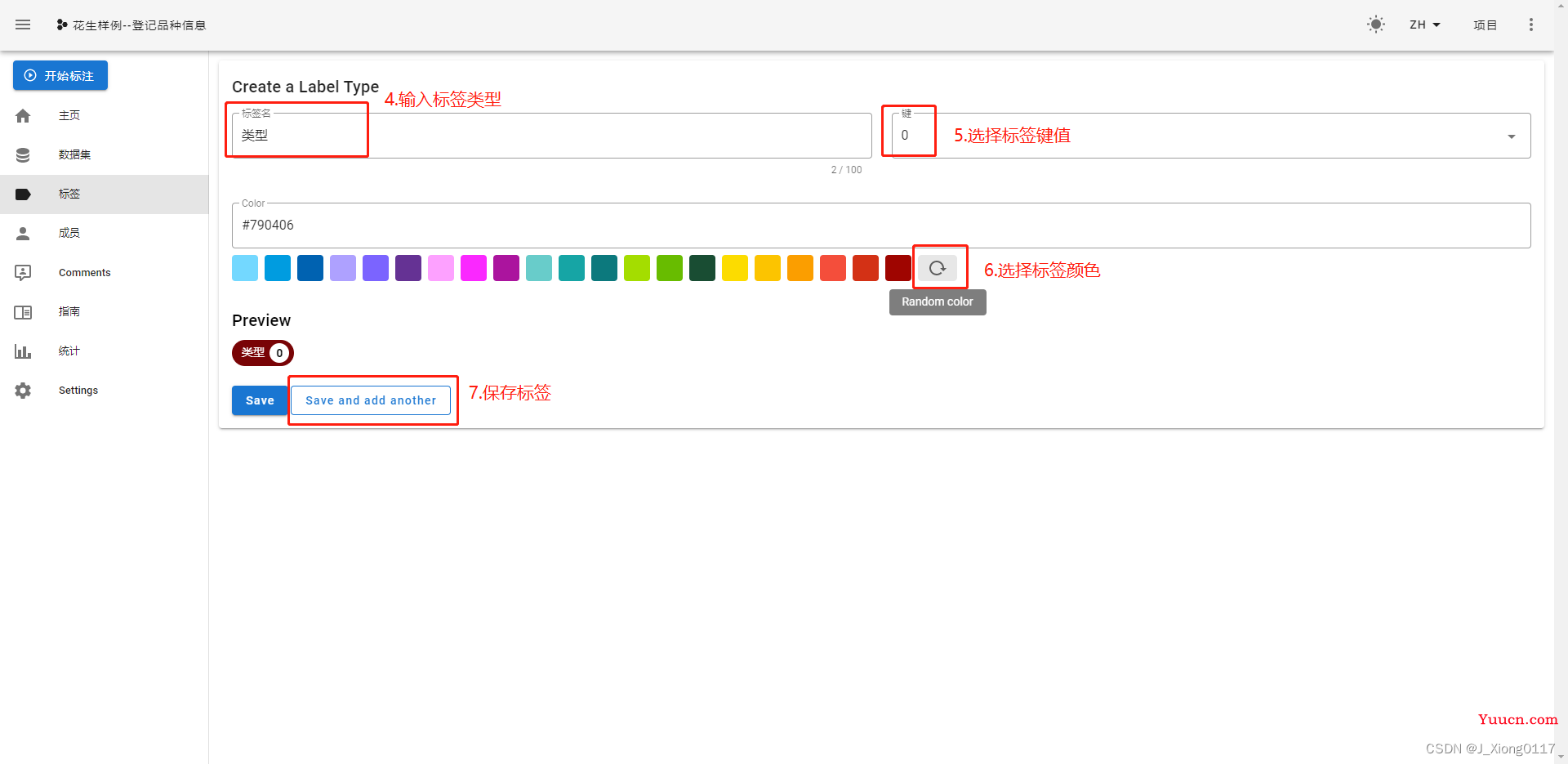The width and height of the screenshot is (1568, 764).
Task: Open the 项目 projects link
Action: (x=1485, y=25)
